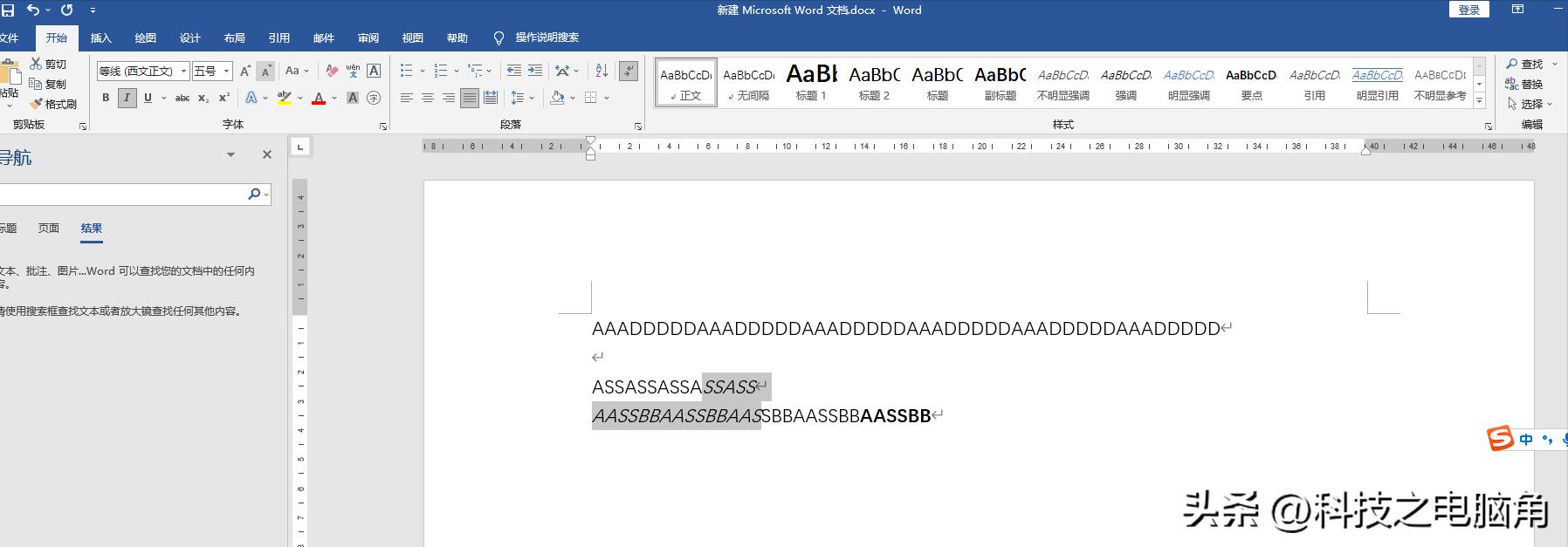Align text left
1568x547 pixels.
tap(407, 98)
